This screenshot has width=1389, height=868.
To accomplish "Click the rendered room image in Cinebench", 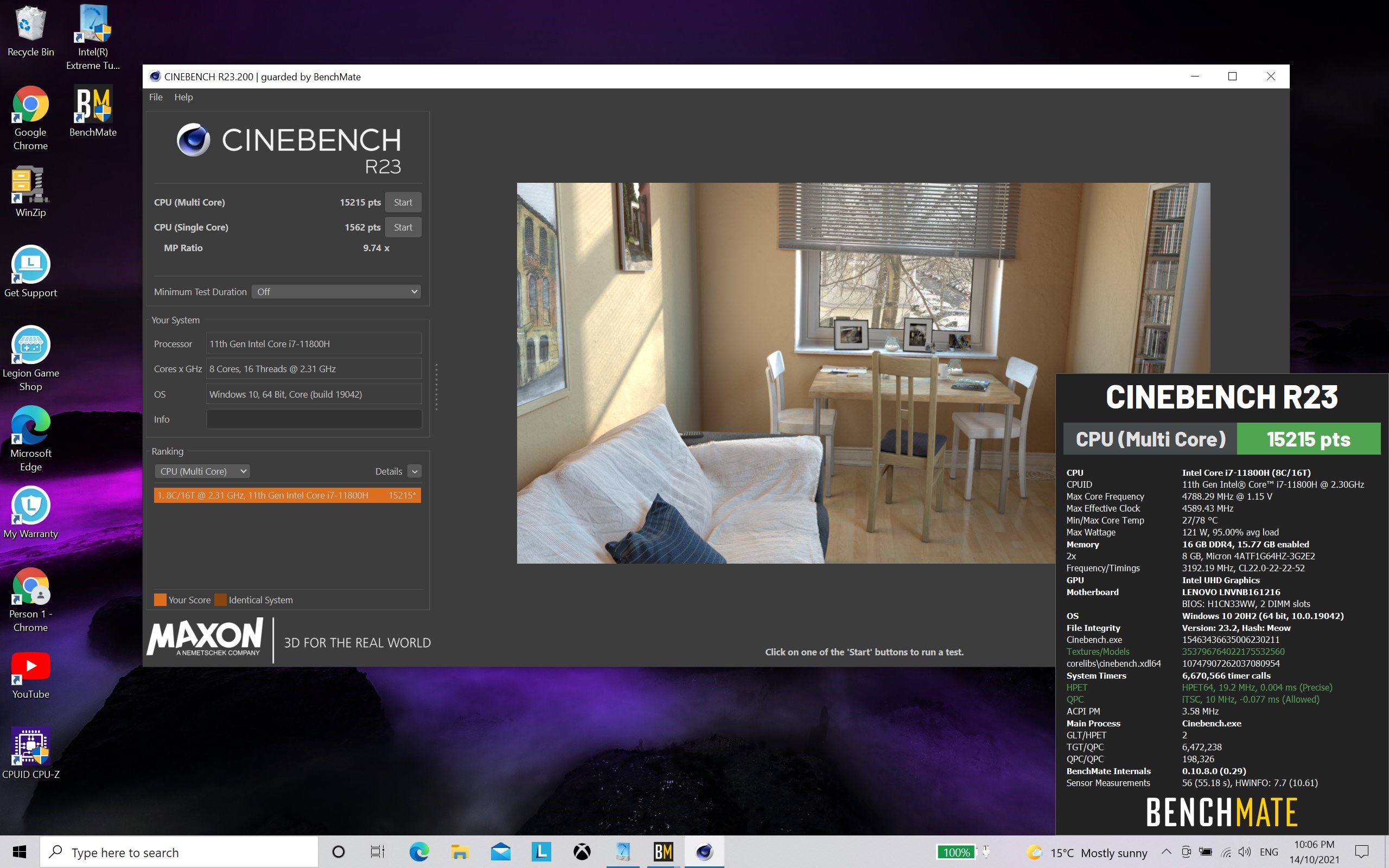I will pyautogui.click(x=863, y=373).
